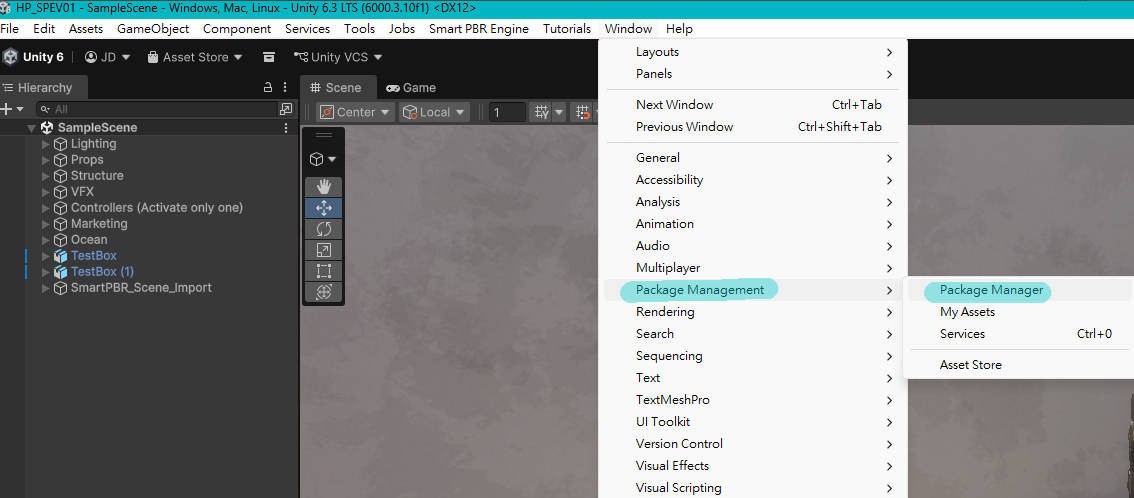The height and width of the screenshot is (498, 1134).
Task: Expand the Props object arrow
Action: click(x=46, y=160)
